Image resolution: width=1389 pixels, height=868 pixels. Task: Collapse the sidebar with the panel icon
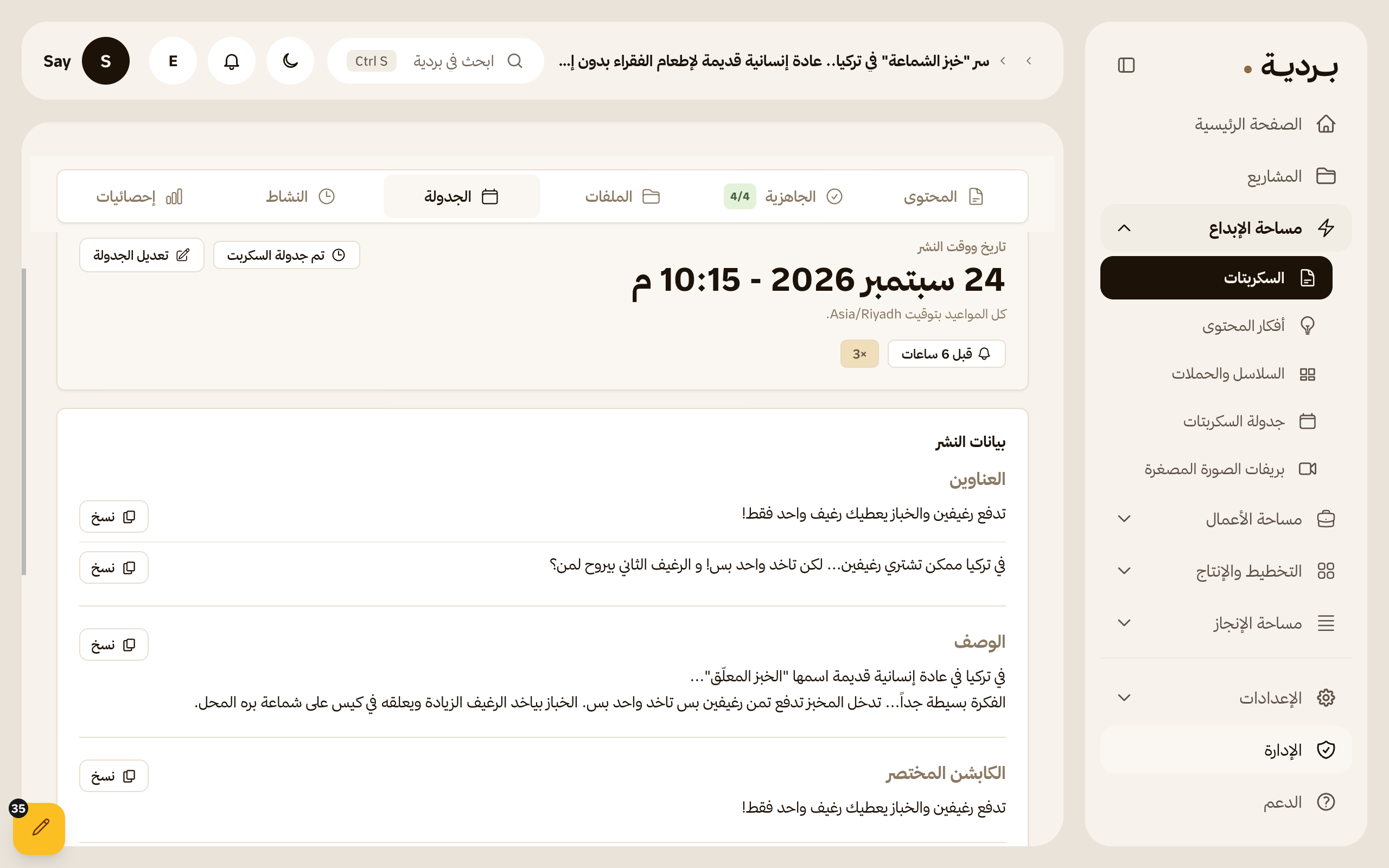pyautogui.click(x=1126, y=65)
